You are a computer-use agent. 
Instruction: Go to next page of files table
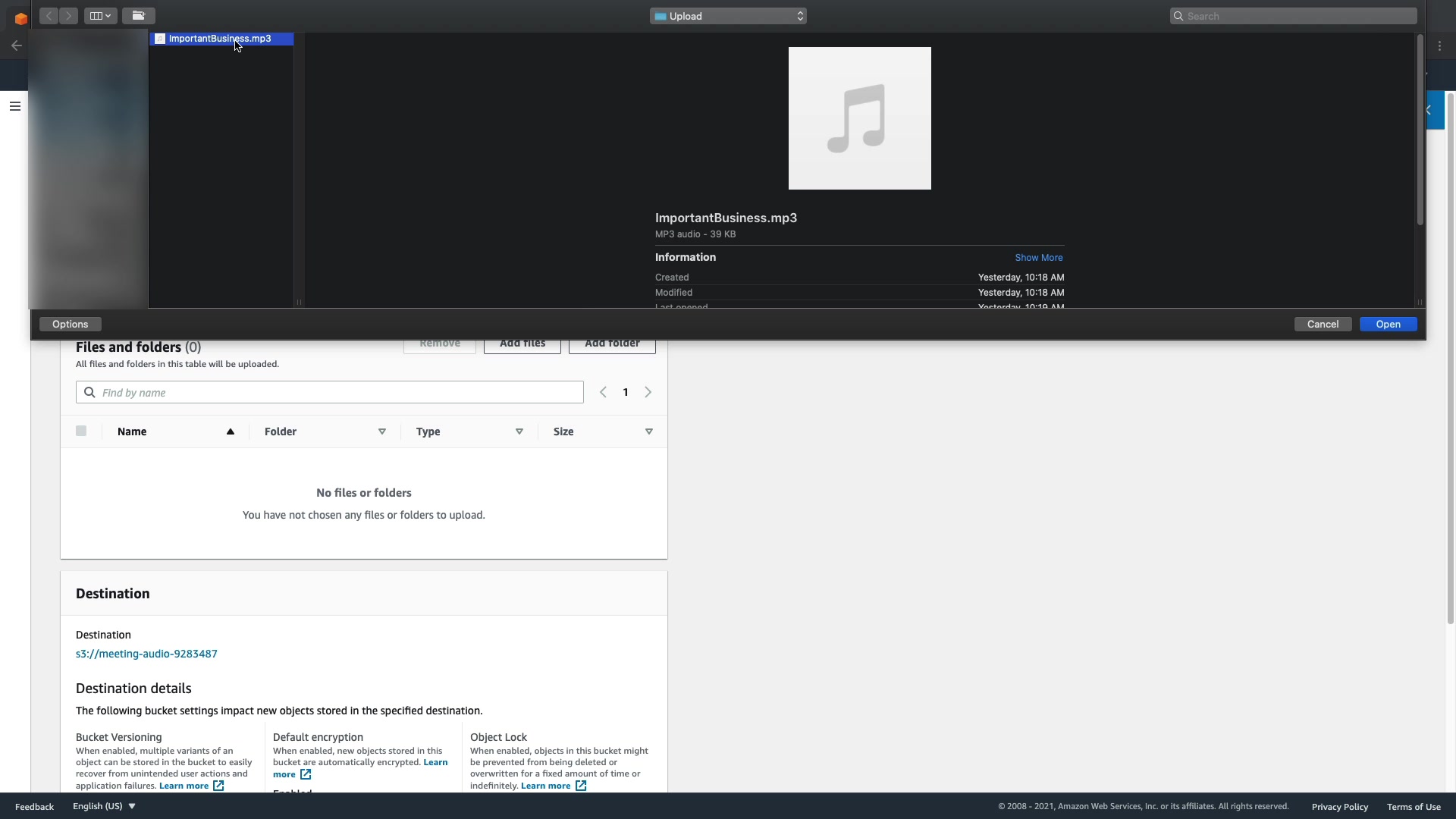648,393
